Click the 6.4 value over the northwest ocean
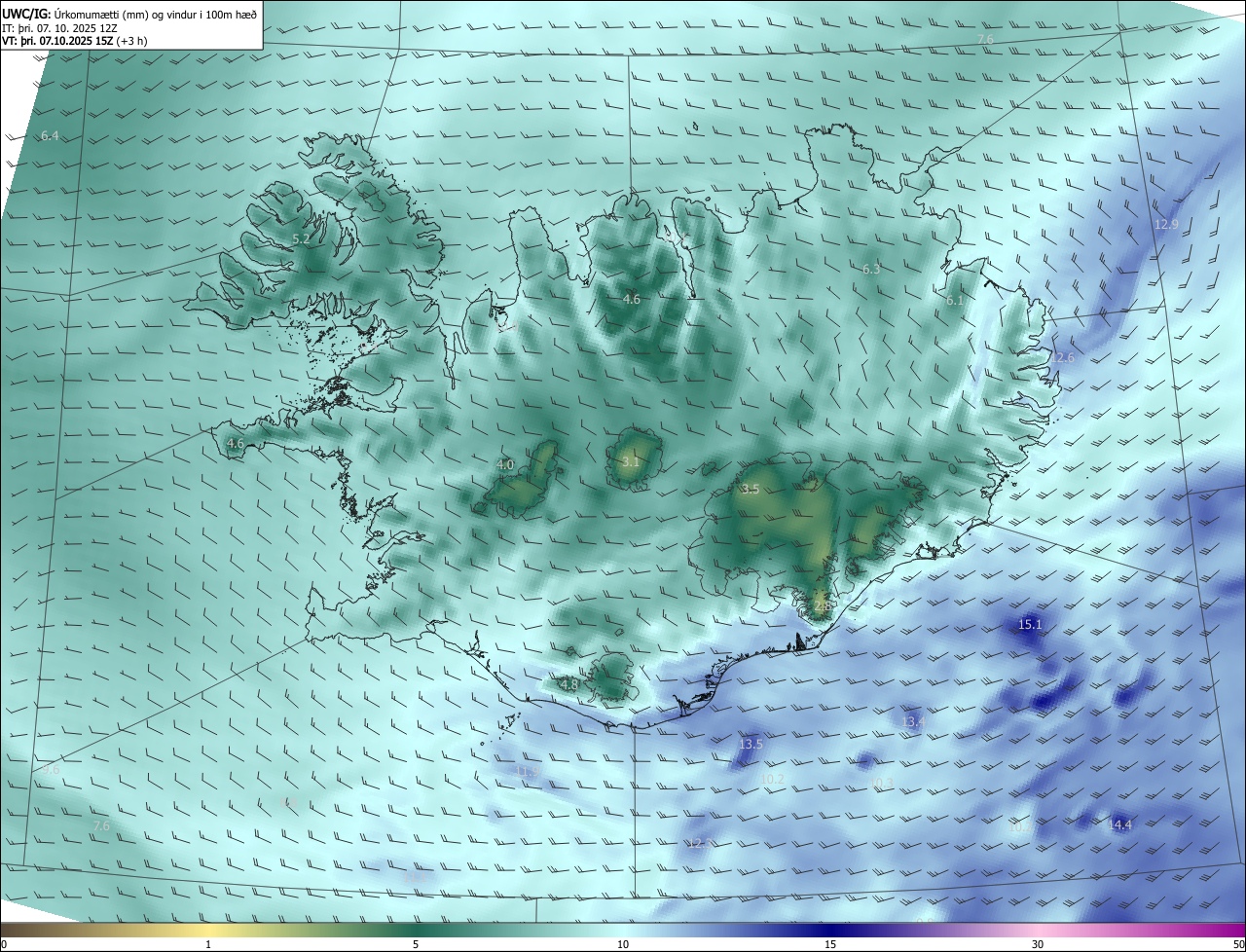 (50, 135)
